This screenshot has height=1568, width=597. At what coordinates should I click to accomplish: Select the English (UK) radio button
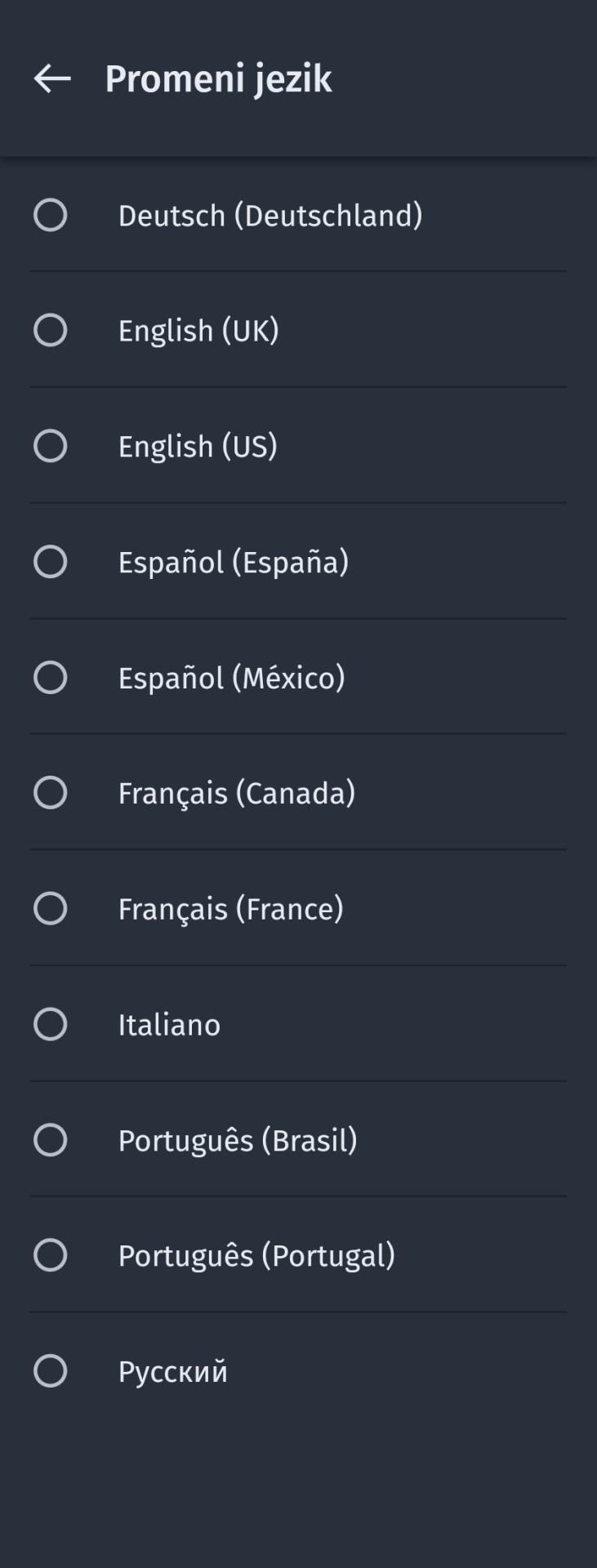click(50, 331)
